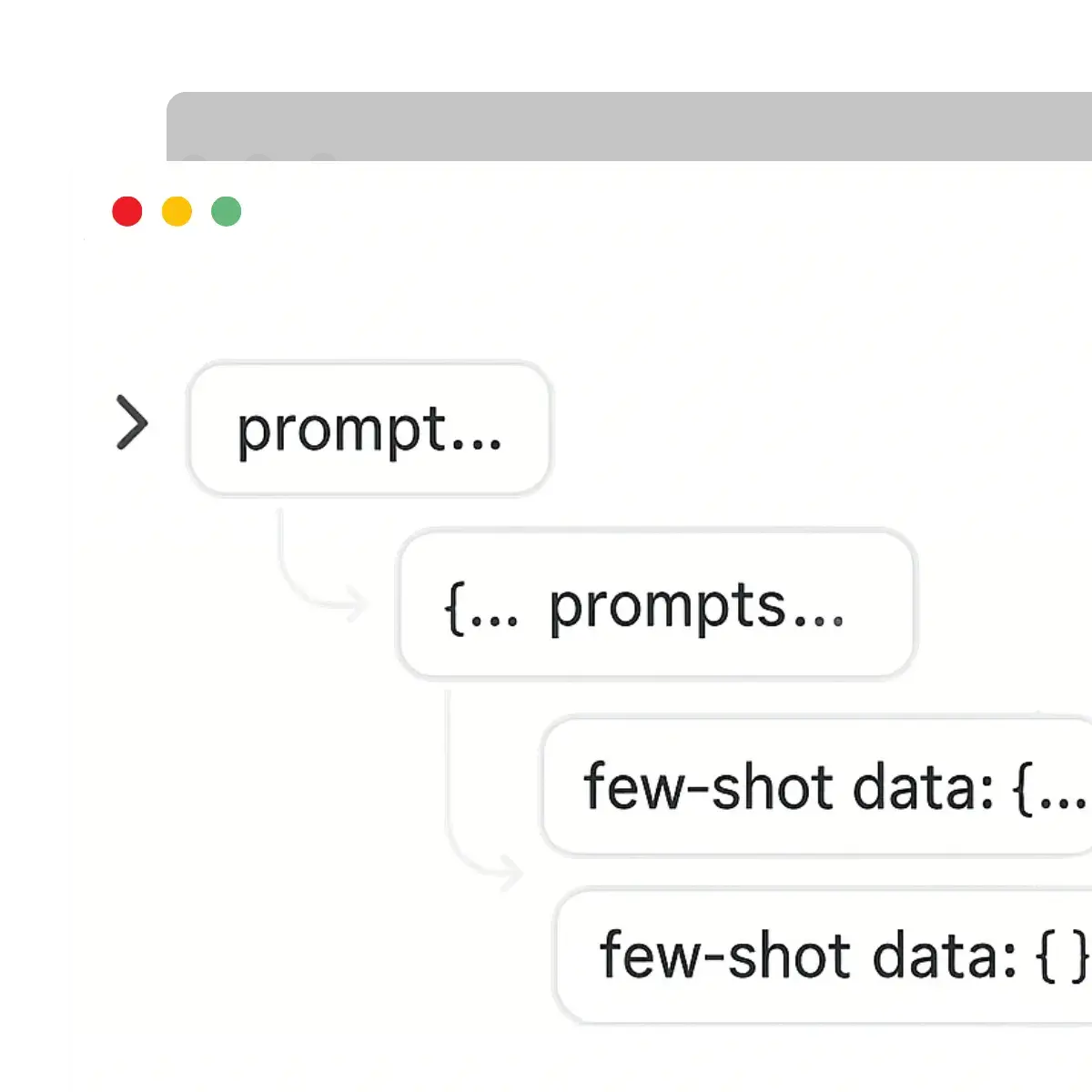This screenshot has height=1092, width=1092.
Task: Expand the "{..." braces in the prompts box
Action: [481, 607]
